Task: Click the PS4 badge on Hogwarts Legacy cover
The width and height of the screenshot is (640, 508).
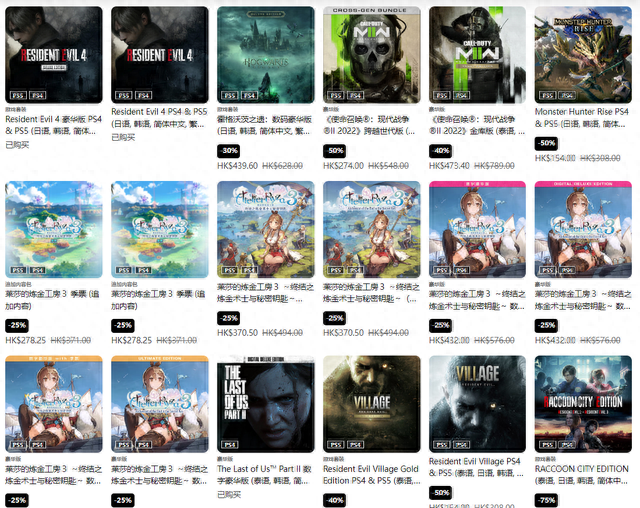Action: coord(249,95)
